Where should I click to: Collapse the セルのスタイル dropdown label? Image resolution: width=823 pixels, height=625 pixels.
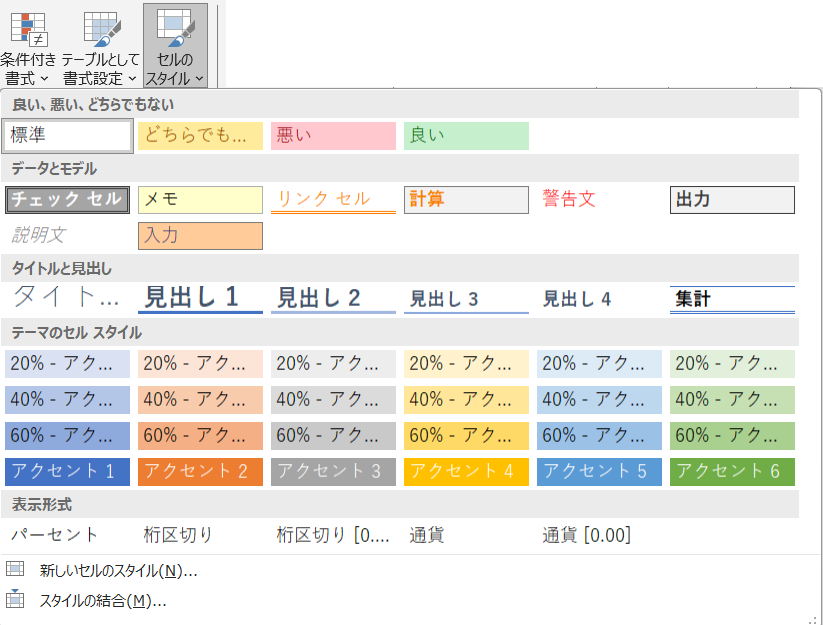[175, 68]
